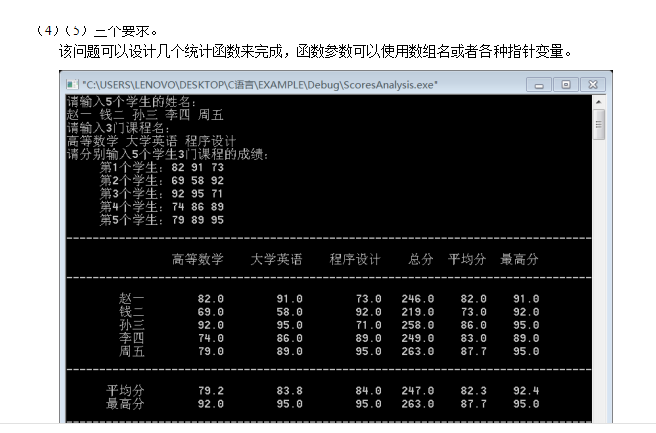
Task: Close the ScoresAnalysis.exe console window
Action: 593,85
